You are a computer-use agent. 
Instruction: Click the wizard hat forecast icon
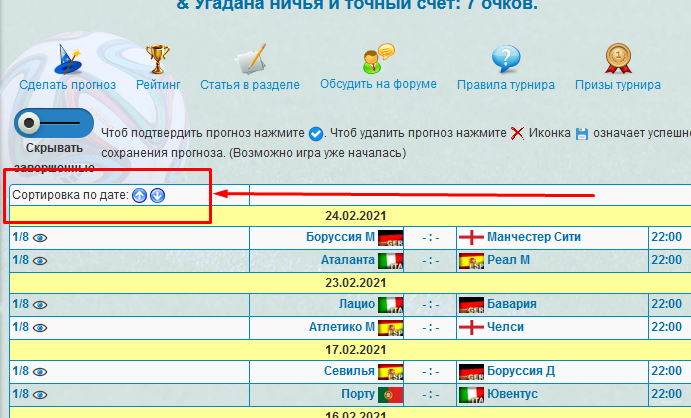[67, 59]
